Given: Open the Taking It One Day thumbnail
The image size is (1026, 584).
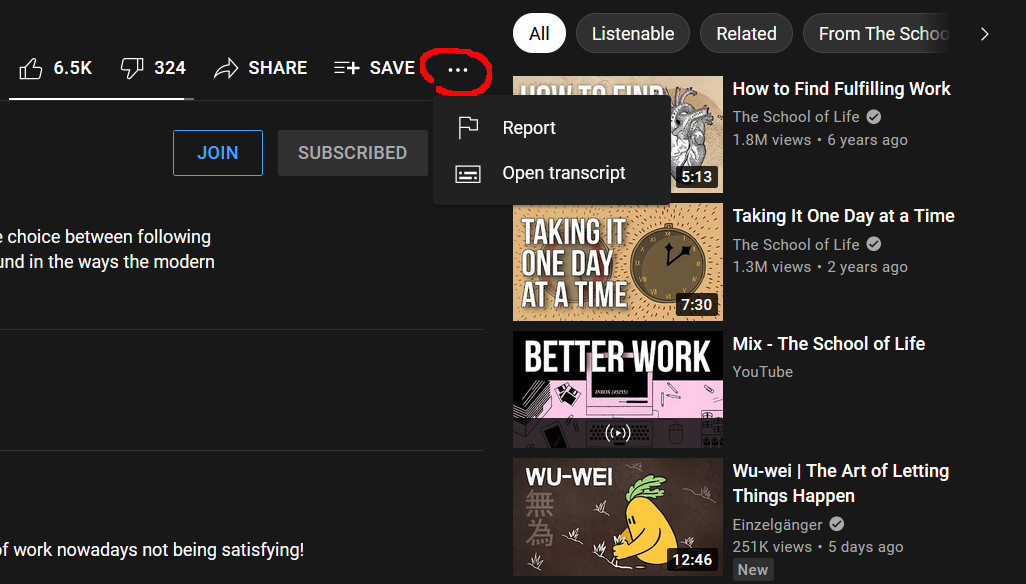Looking at the screenshot, I should point(617,262).
